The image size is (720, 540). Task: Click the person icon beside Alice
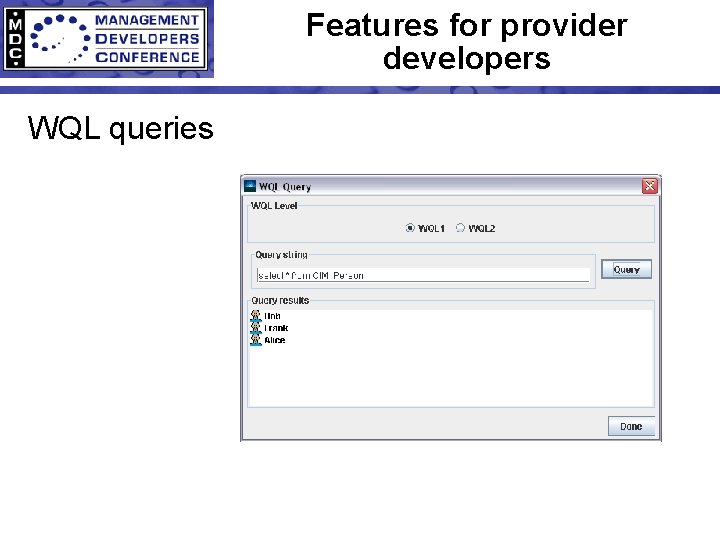pyautogui.click(x=256, y=340)
